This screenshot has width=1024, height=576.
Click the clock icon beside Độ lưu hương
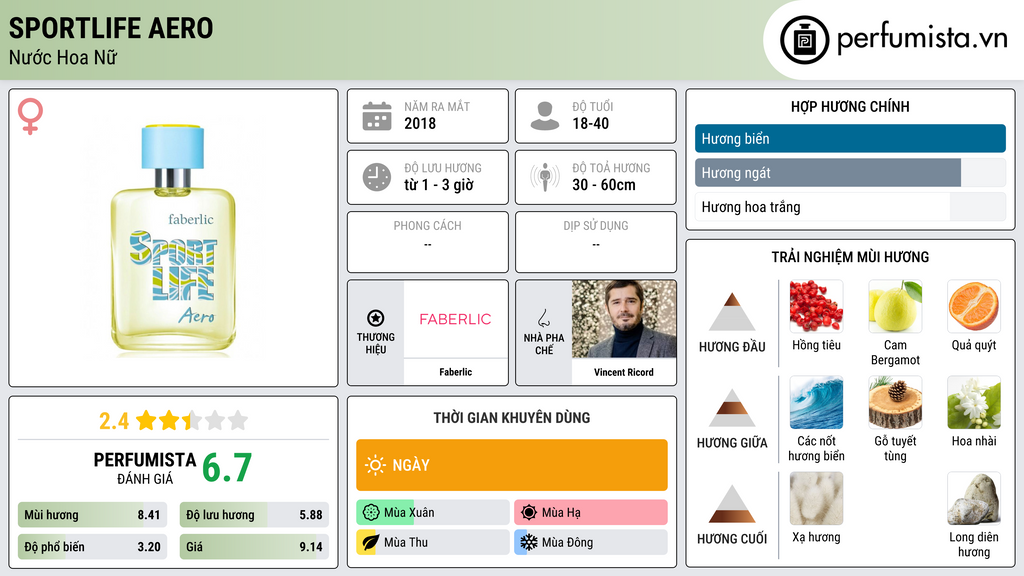tap(377, 177)
